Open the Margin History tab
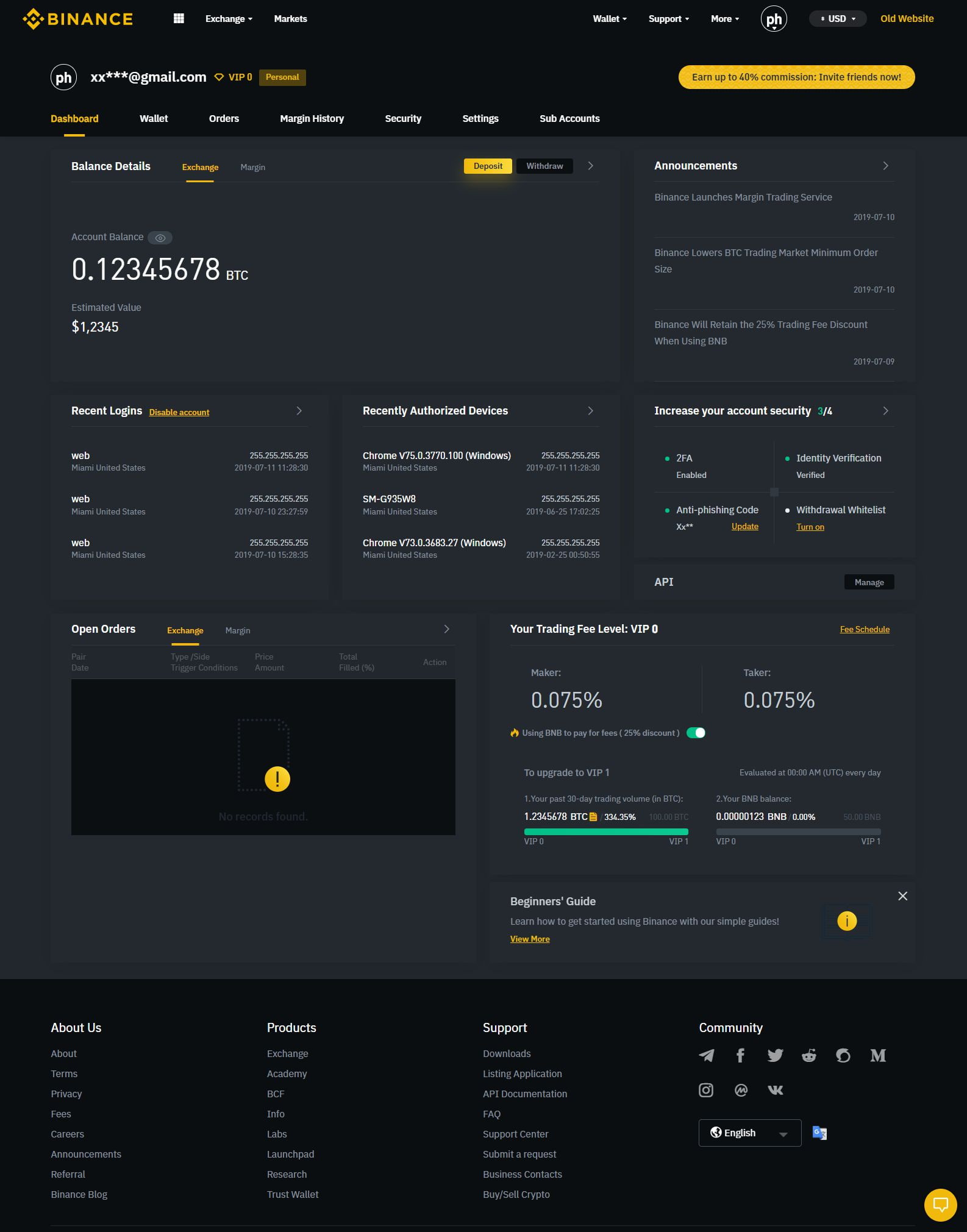Image resolution: width=967 pixels, height=1232 pixels. pos(312,119)
